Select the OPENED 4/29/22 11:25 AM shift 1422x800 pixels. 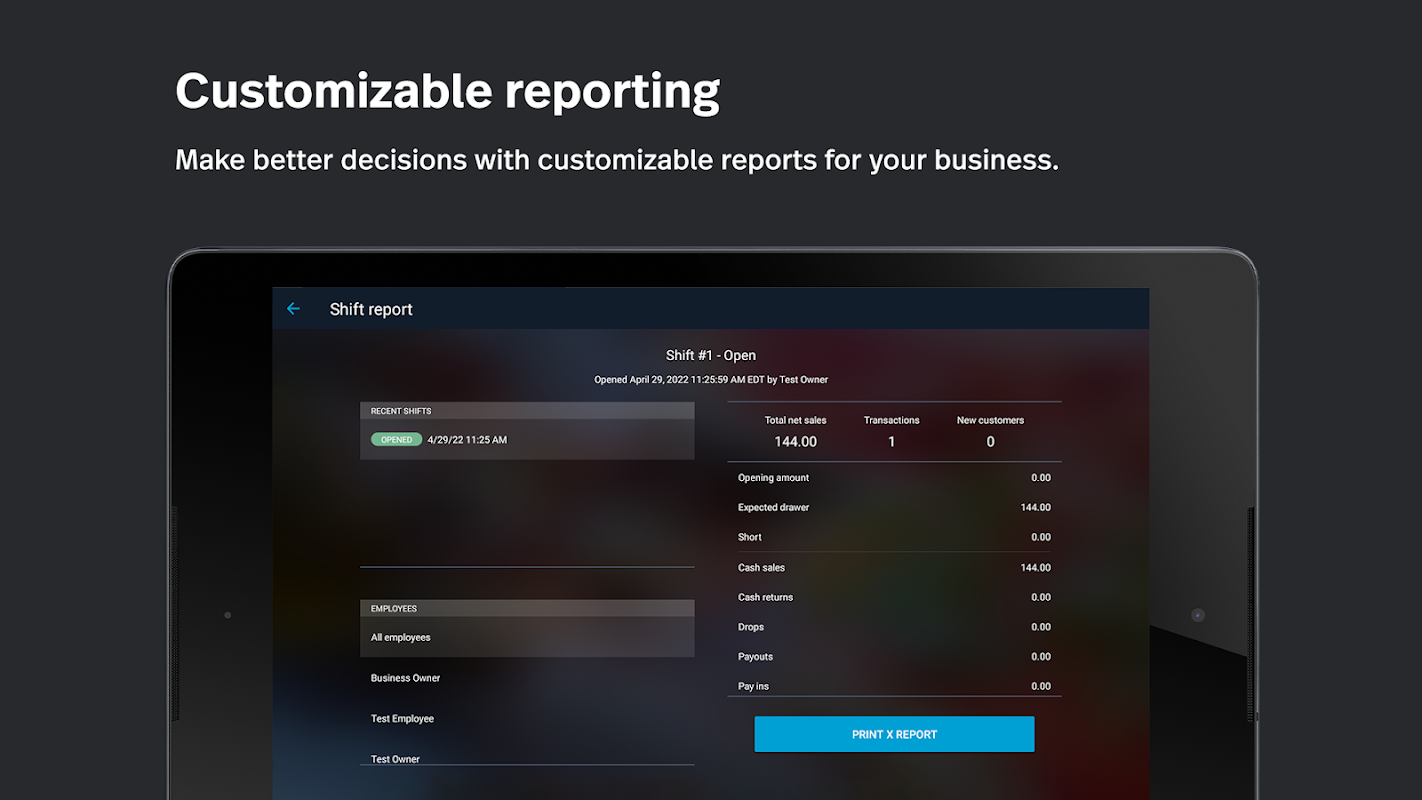[527, 439]
